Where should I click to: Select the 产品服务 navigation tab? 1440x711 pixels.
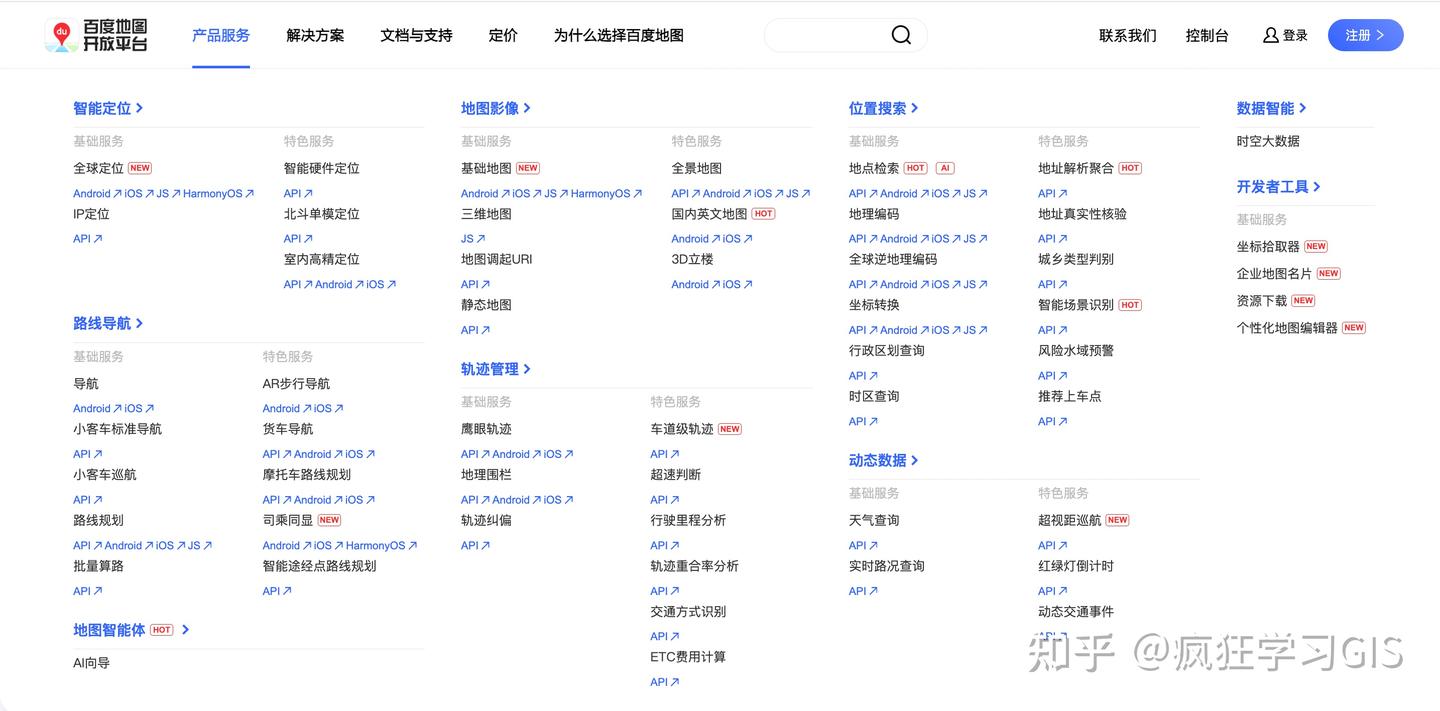click(x=221, y=35)
